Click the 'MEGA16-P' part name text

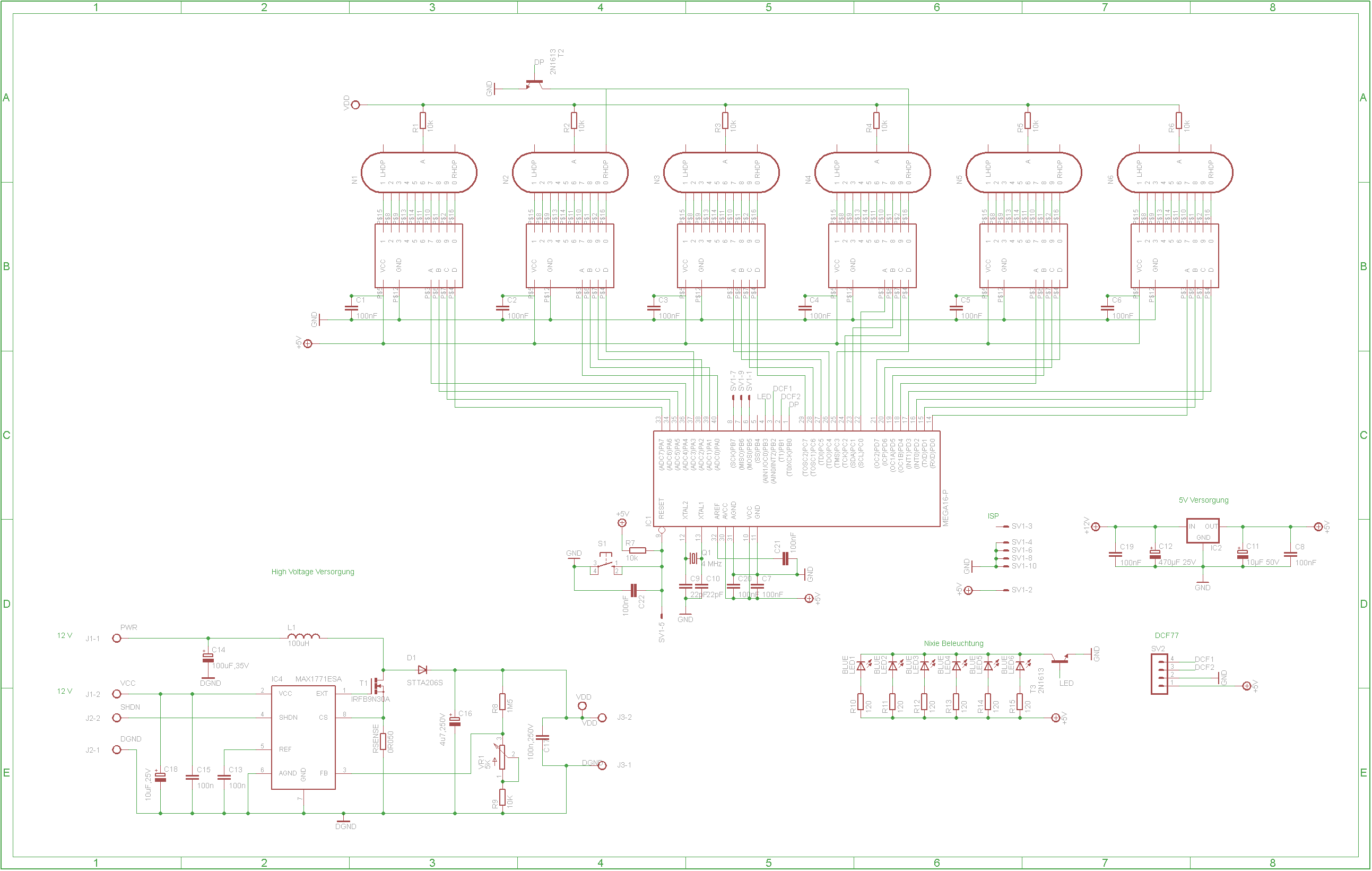point(945,508)
